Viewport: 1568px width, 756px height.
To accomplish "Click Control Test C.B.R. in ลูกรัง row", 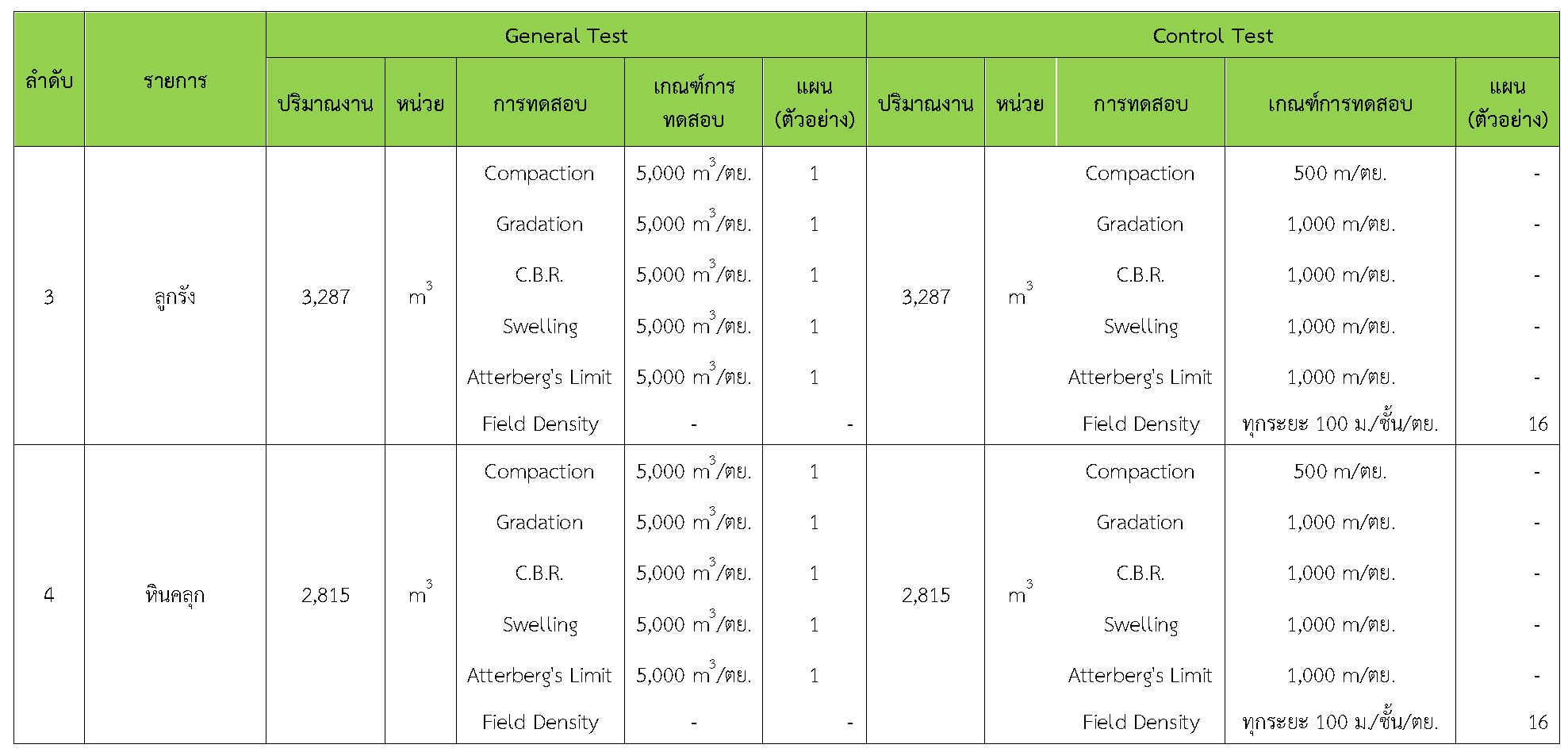I will click(1140, 275).
